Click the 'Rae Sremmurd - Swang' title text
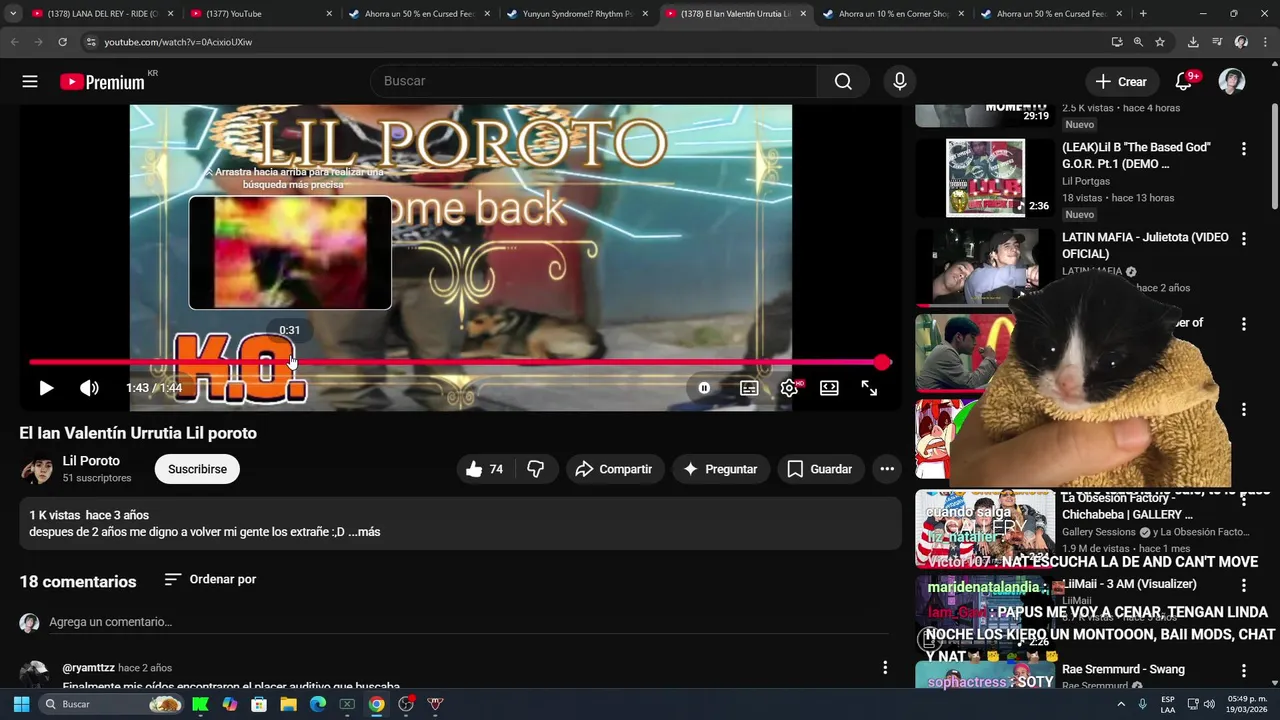The width and height of the screenshot is (1280, 720). [1123, 669]
